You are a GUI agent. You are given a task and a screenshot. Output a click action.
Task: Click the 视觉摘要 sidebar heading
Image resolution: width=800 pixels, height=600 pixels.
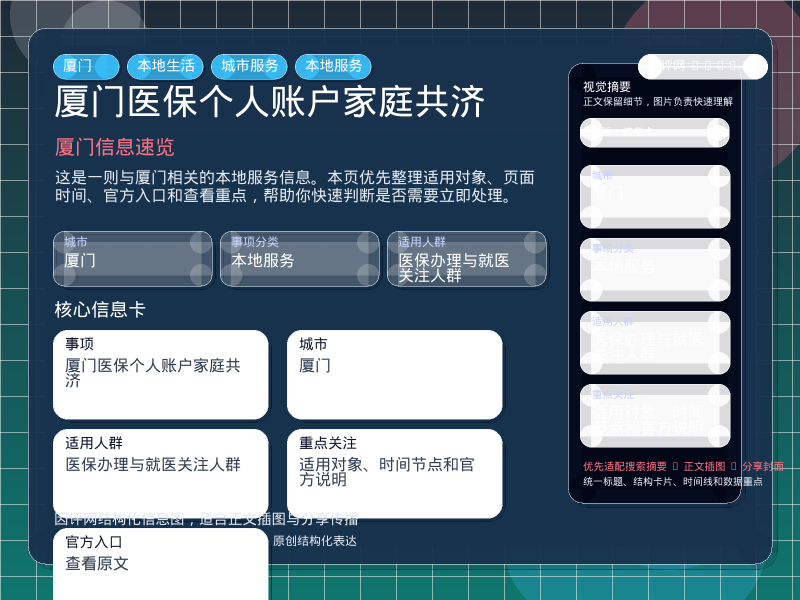point(607,87)
